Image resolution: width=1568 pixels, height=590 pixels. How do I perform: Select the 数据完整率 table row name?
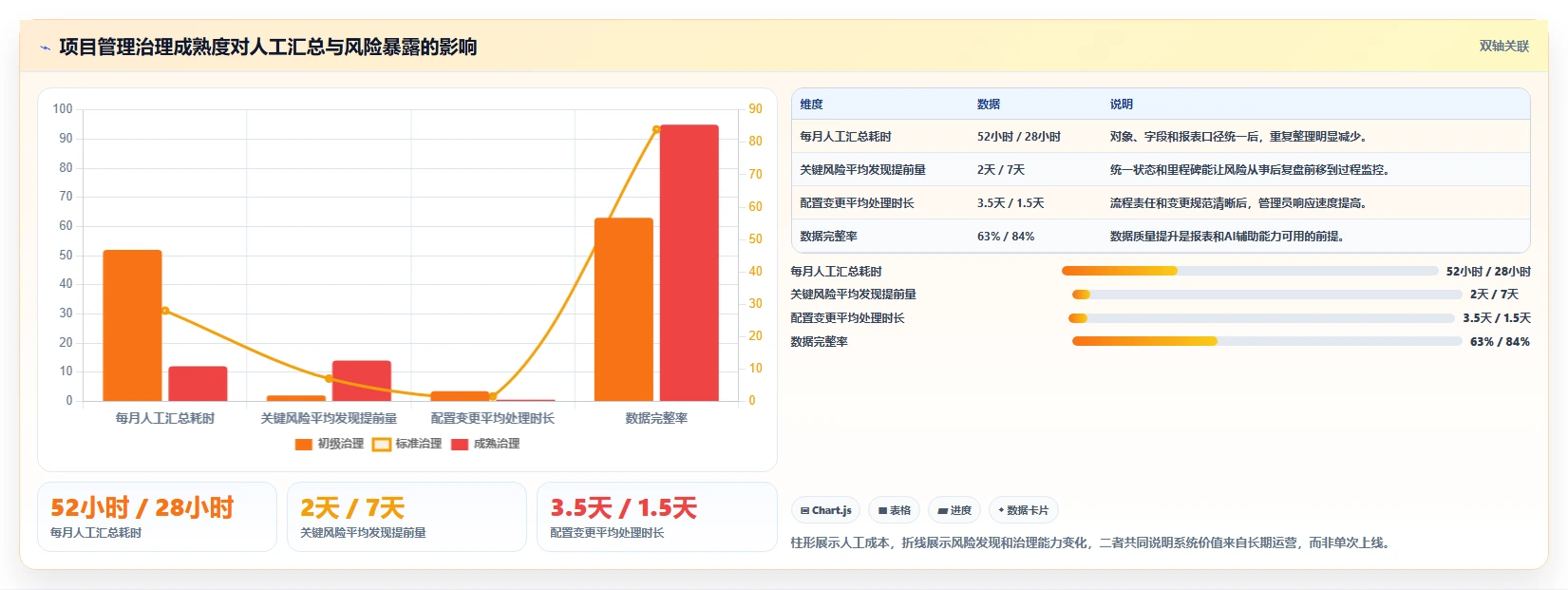point(828,237)
